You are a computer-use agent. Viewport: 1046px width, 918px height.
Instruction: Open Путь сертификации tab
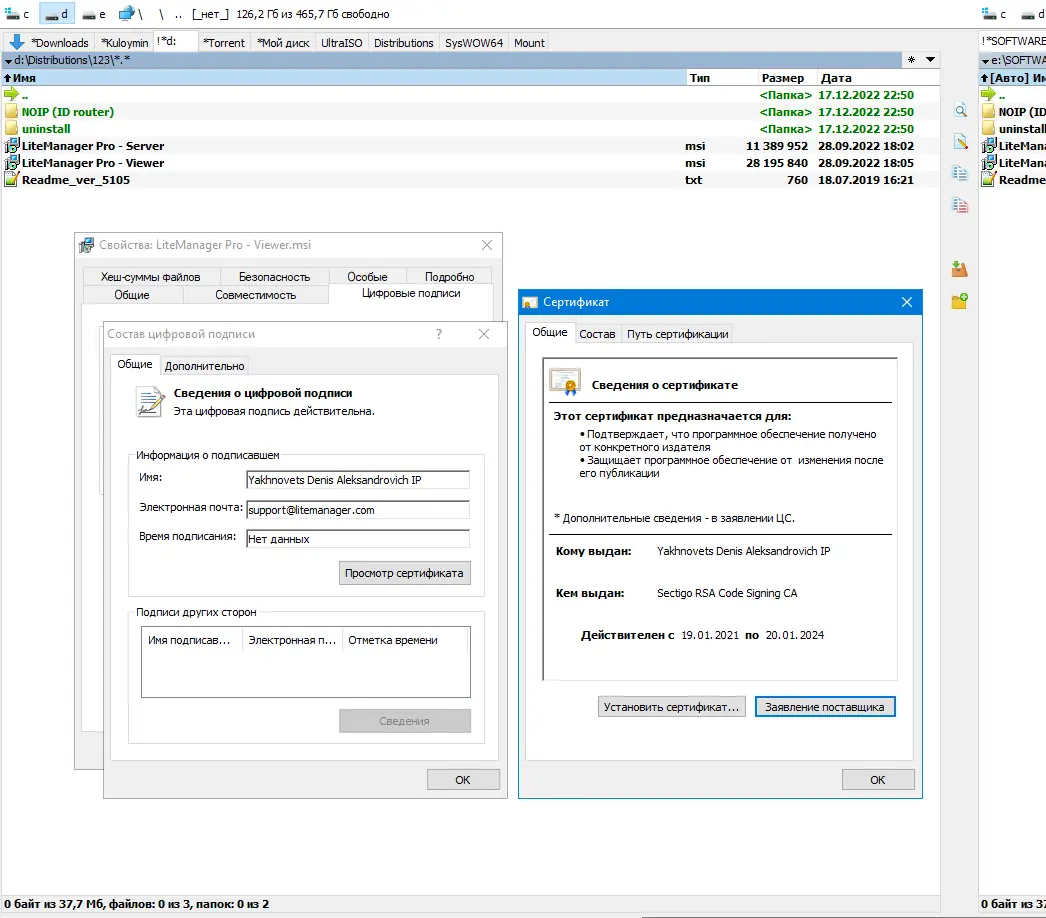coord(677,334)
